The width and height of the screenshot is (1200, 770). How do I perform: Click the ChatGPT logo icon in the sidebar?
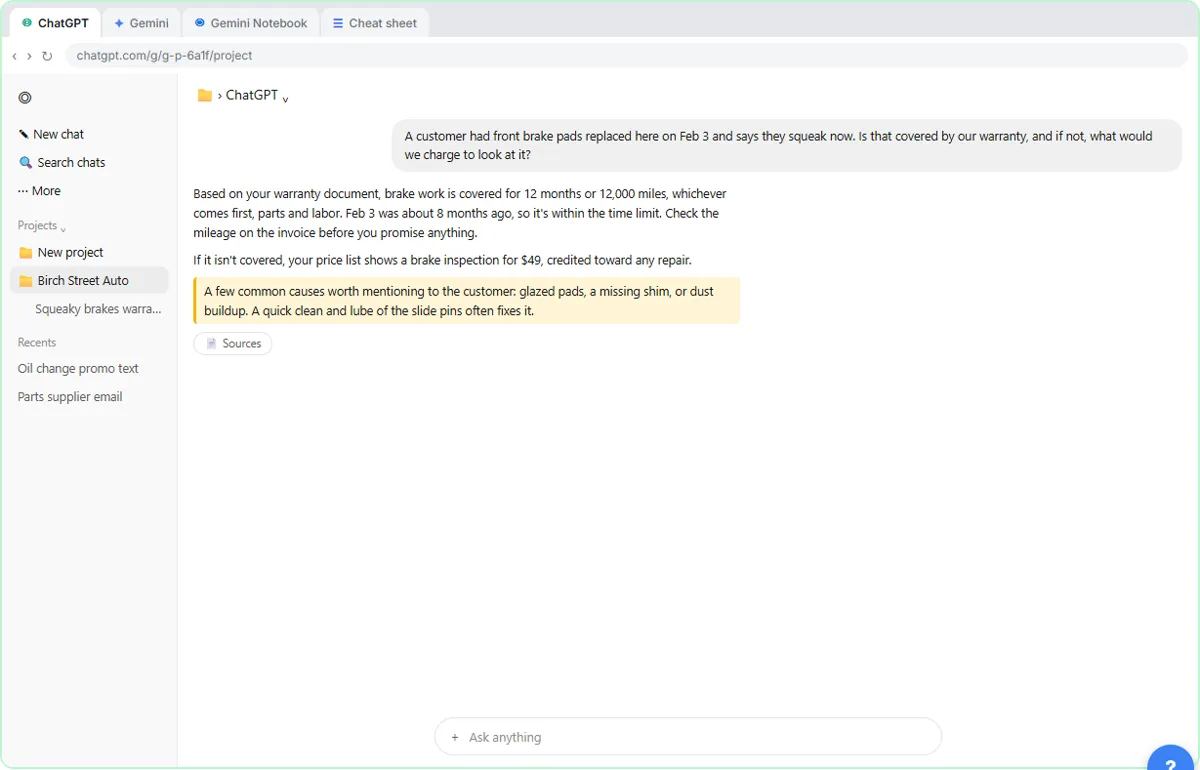pyautogui.click(x=25, y=98)
